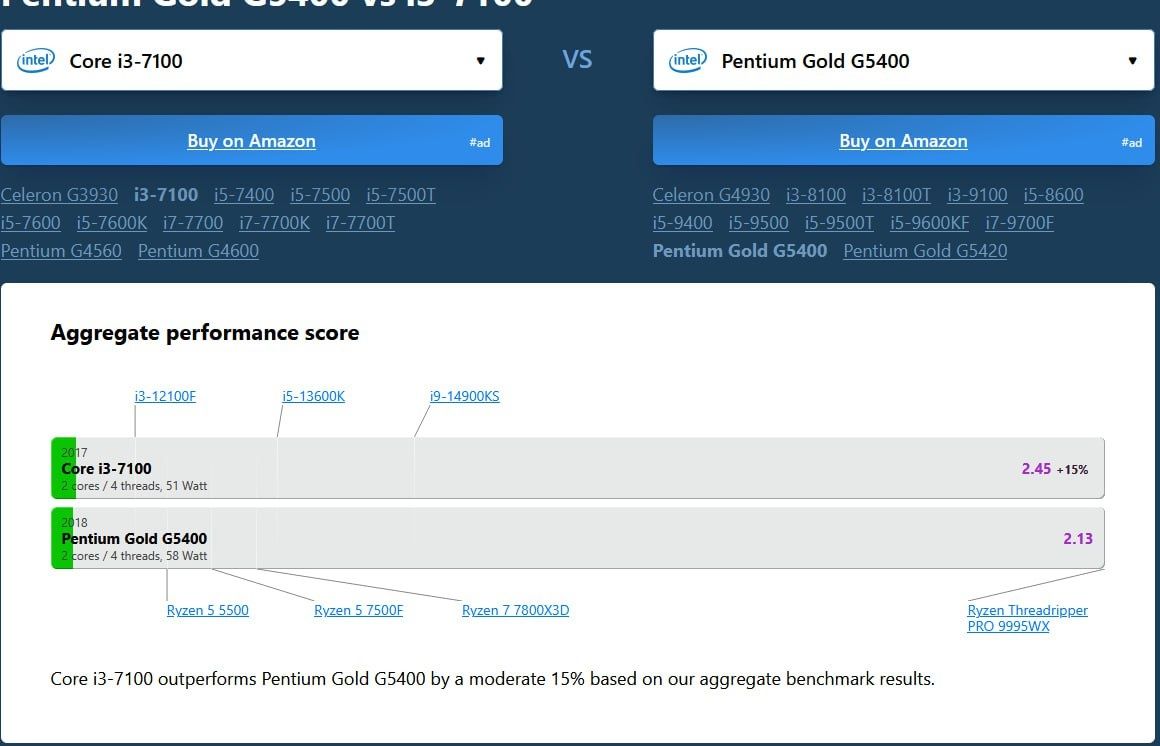The height and width of the screenshot is (746, 1160).
Task: Click the +15% advantage label
Action: click(x=1073, y=469)
